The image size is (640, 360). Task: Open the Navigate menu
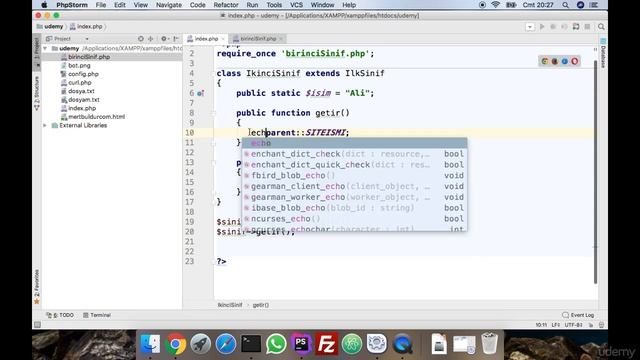[x=169, y=5]
